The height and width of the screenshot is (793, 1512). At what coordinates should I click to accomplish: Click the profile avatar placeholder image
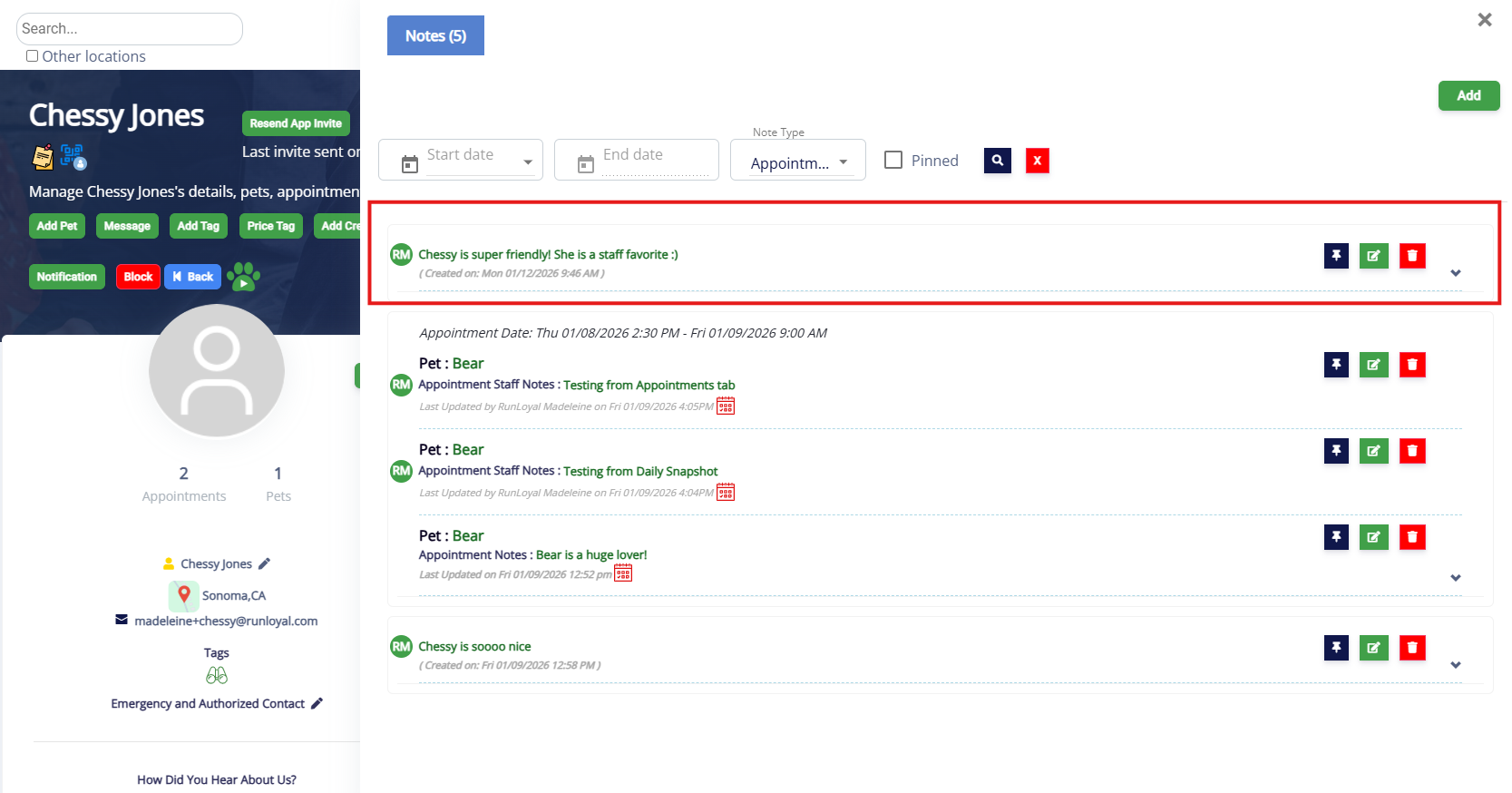click(217, 370)
